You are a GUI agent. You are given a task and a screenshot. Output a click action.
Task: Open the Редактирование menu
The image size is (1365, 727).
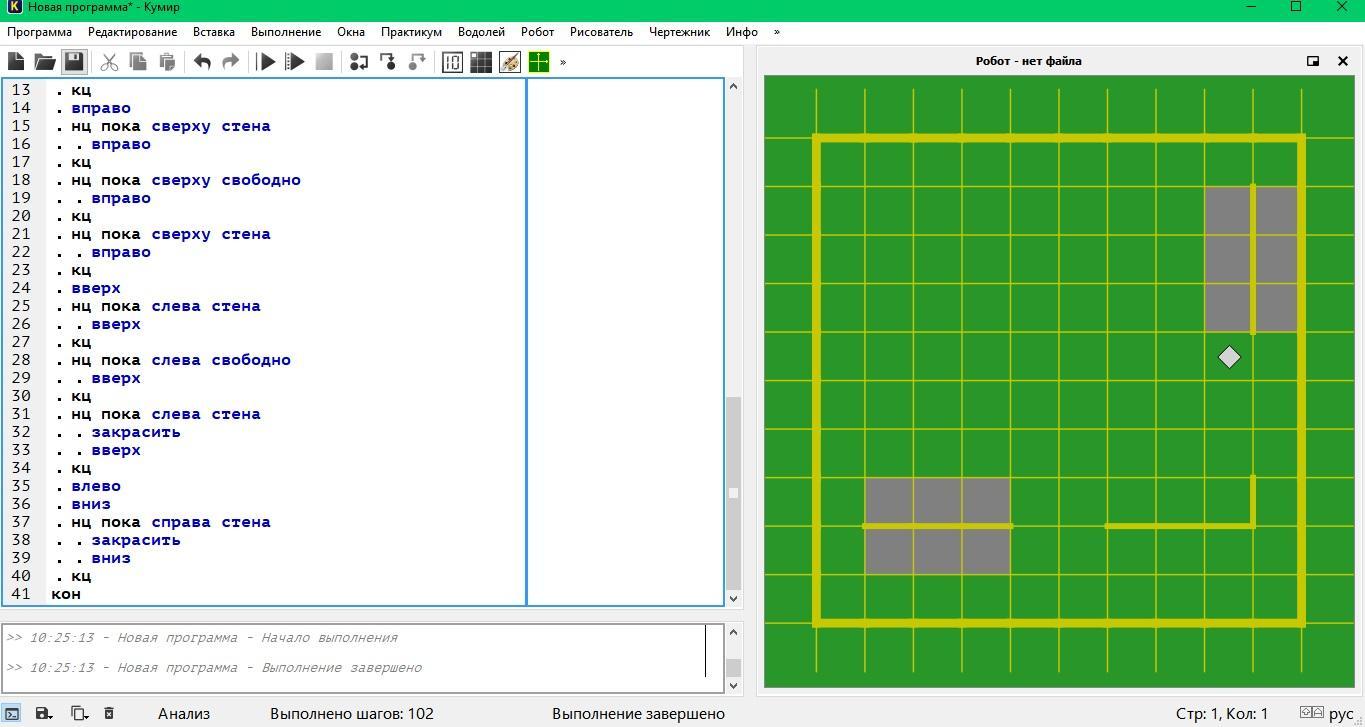click(132, 32)
